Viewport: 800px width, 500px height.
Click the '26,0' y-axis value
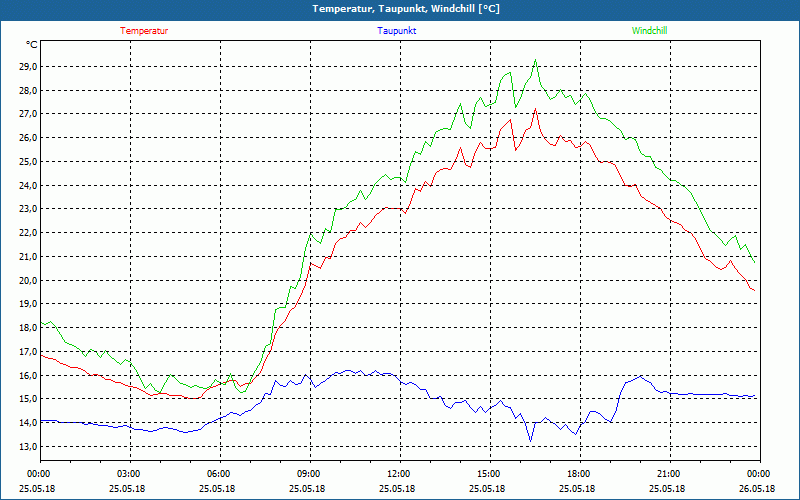28,138
